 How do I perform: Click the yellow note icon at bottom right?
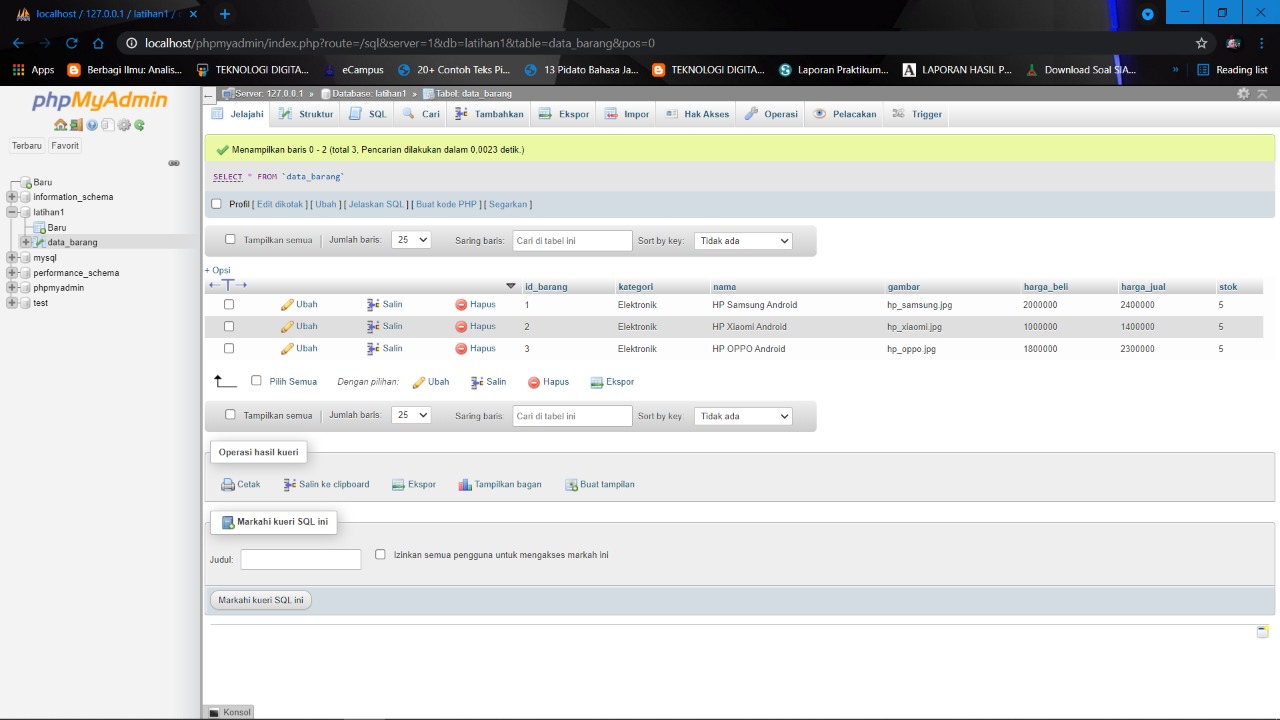(1263, 632)
